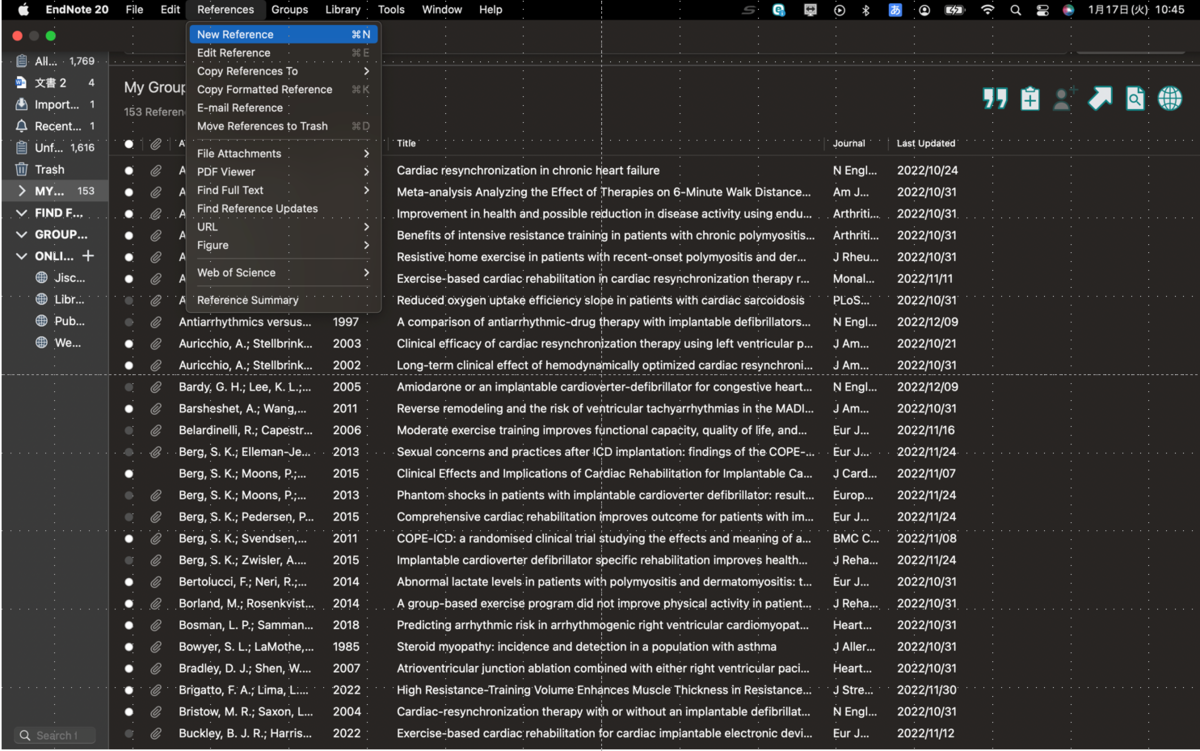Click paperclip for Bowyer, S. L. reference
The height and width of the screenshot is (751, 1200).
[156, 647]
